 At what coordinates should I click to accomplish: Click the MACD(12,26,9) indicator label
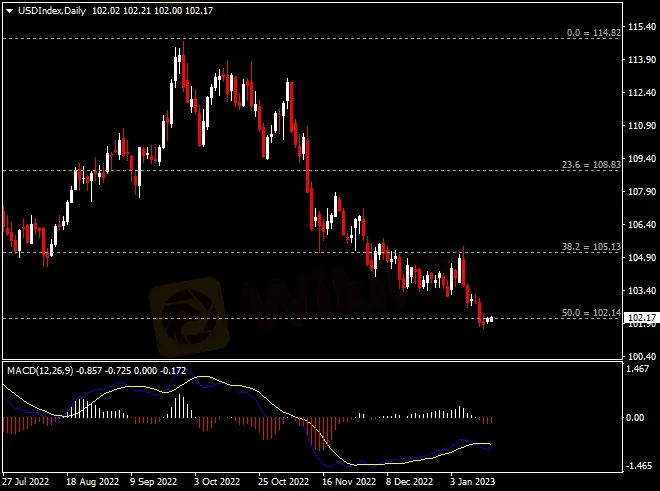click(40, 371)
